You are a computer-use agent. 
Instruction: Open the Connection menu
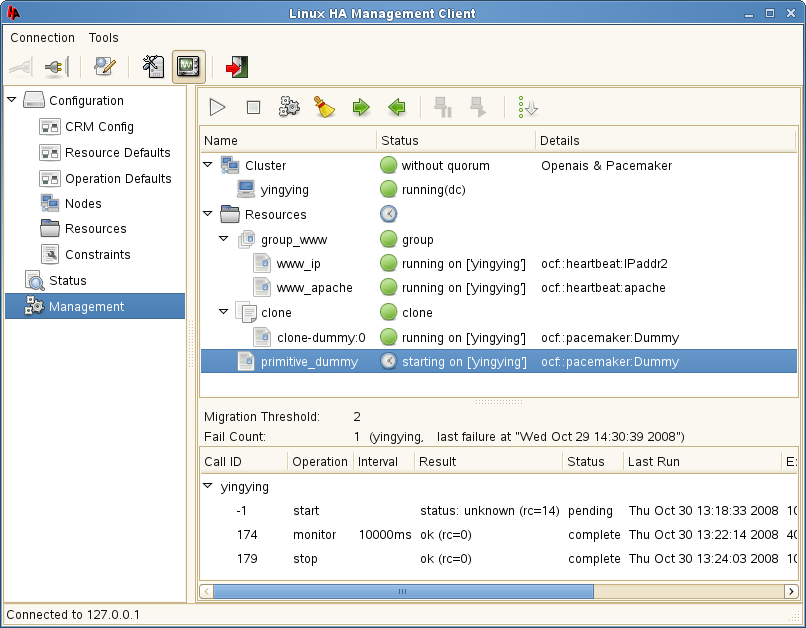tap(42, 38)
